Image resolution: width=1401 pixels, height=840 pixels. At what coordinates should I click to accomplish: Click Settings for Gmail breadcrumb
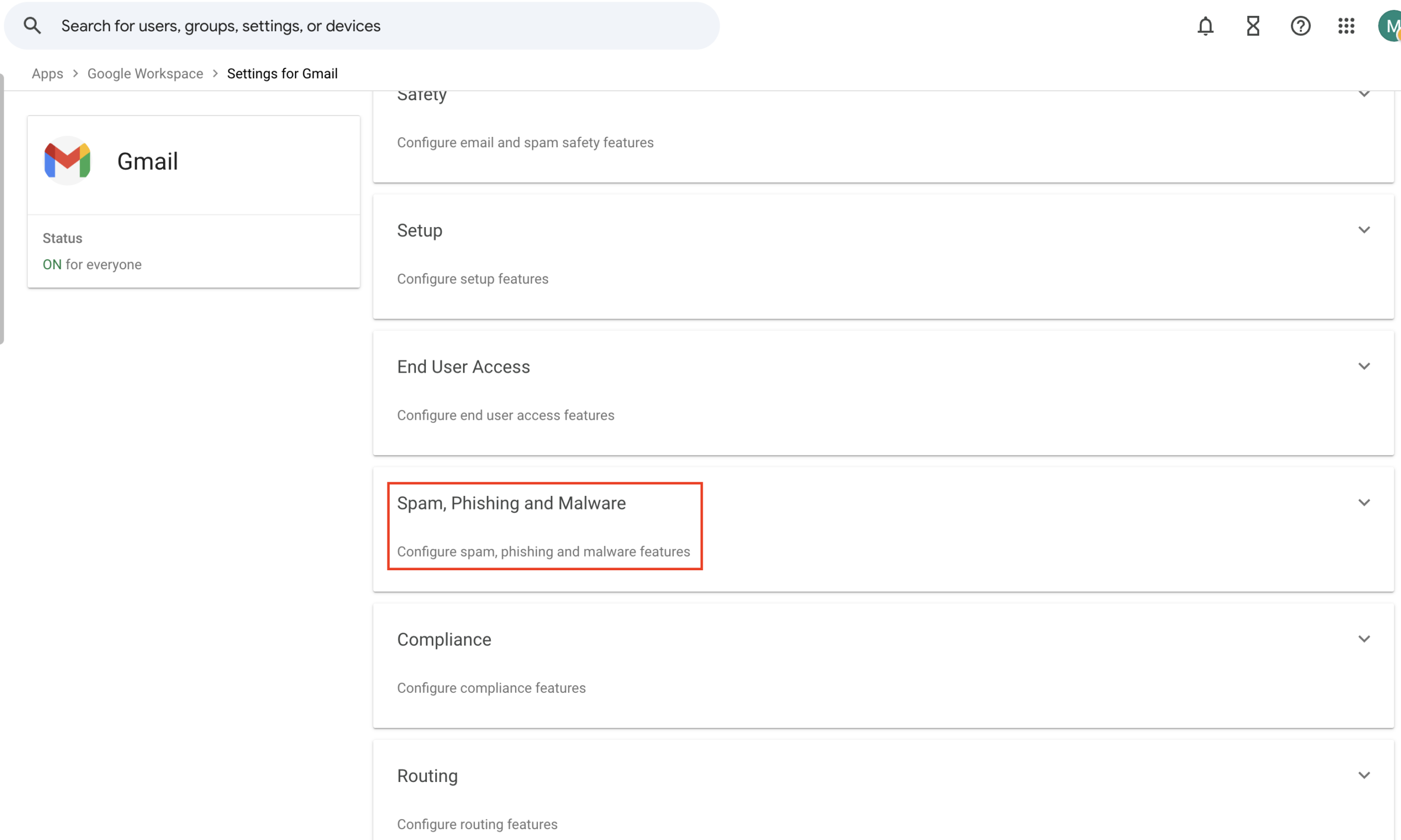point(282,73)
